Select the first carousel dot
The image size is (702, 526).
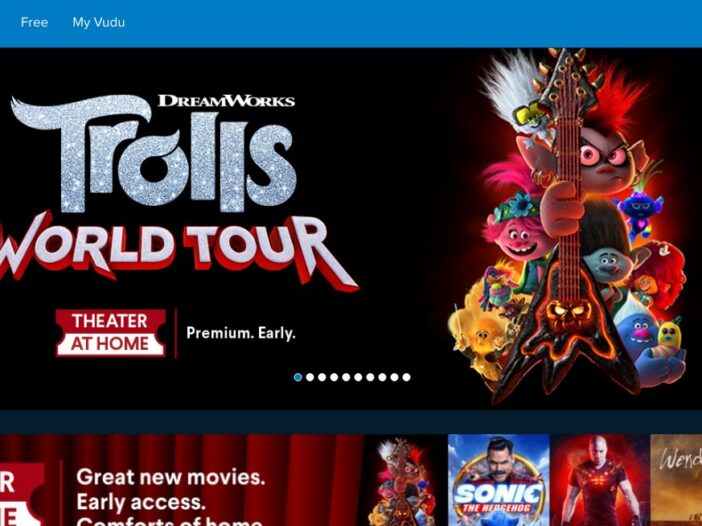click(298, 377)
